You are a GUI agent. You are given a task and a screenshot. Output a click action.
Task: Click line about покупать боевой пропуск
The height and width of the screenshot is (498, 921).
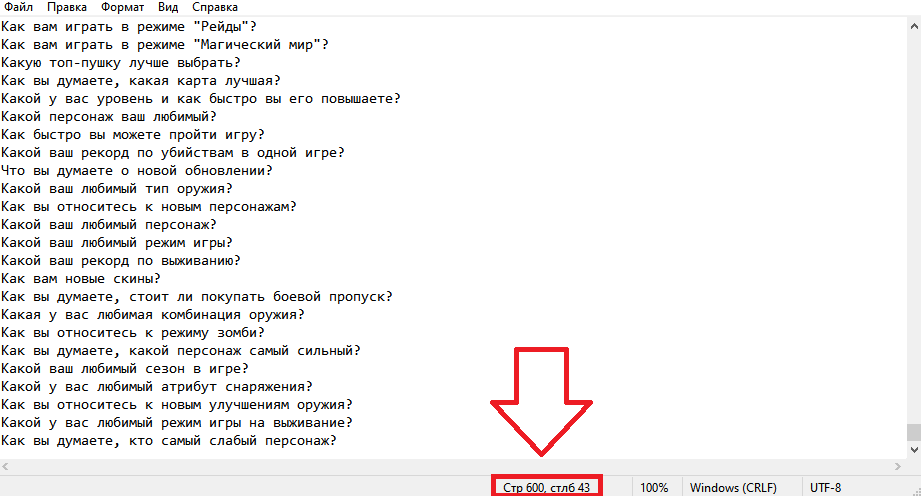197,297
